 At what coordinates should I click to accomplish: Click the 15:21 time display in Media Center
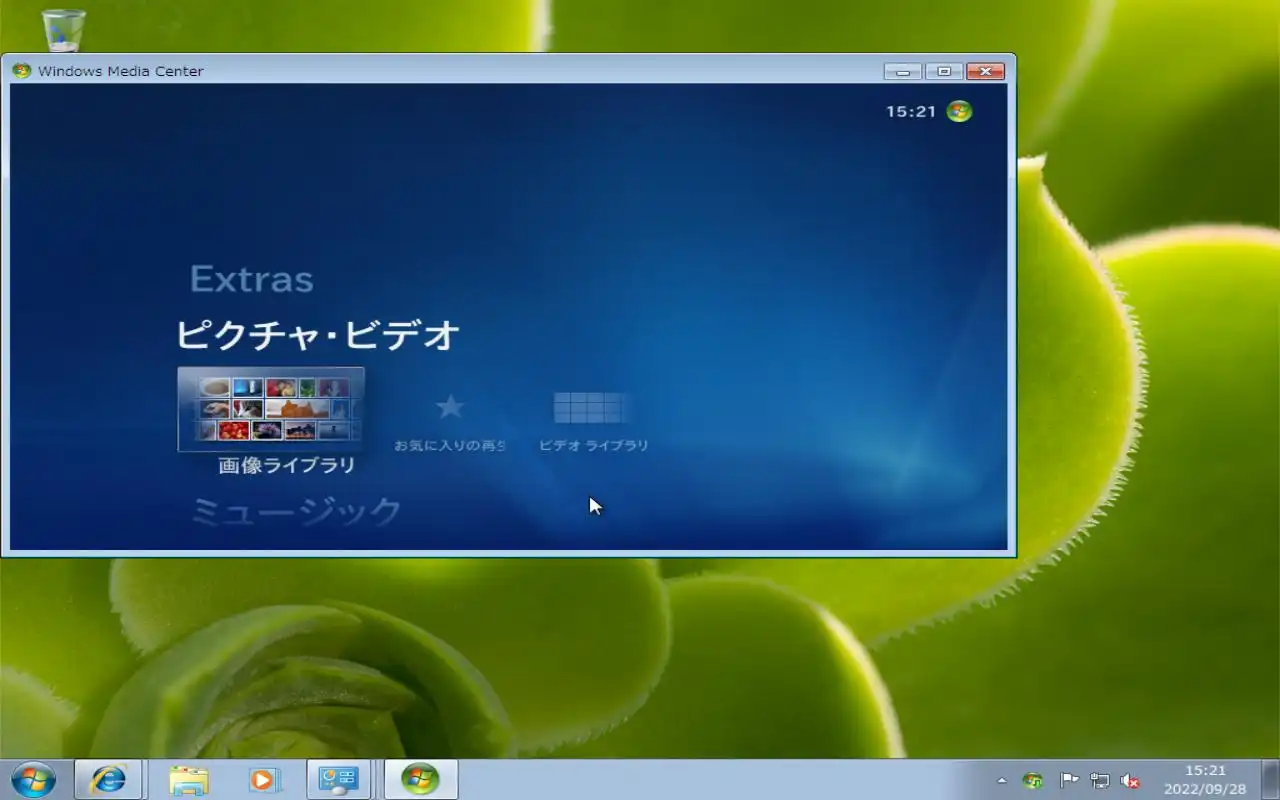click(911, 111)
